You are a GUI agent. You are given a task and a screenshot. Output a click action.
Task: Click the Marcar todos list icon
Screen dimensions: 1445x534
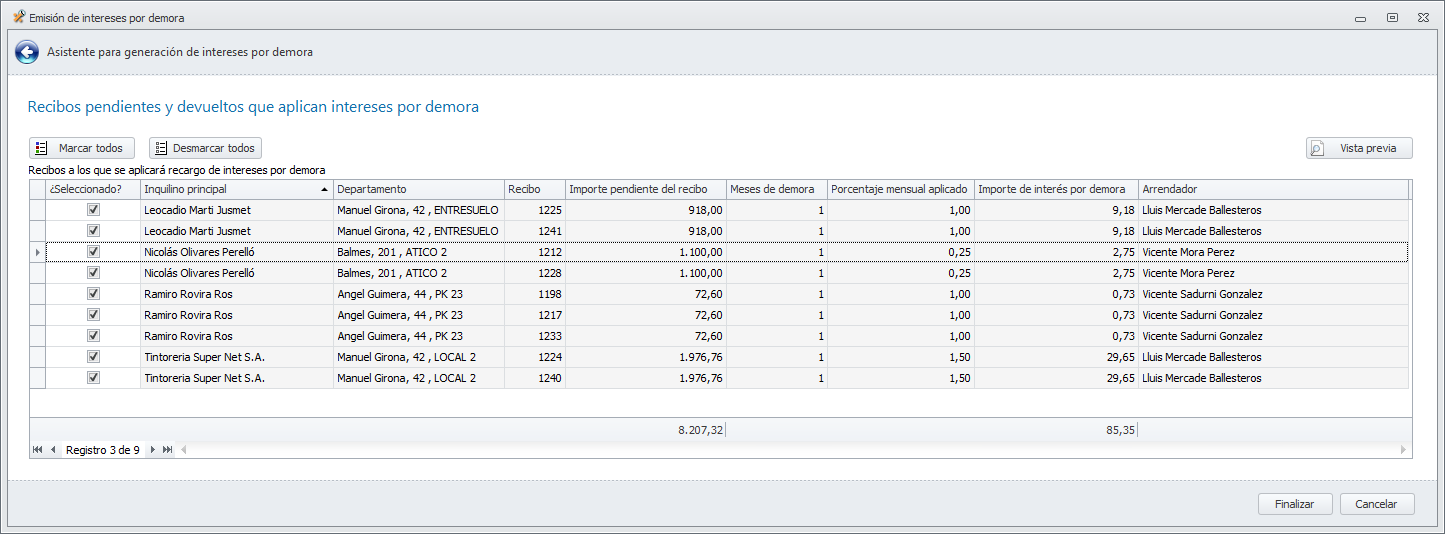41,148
